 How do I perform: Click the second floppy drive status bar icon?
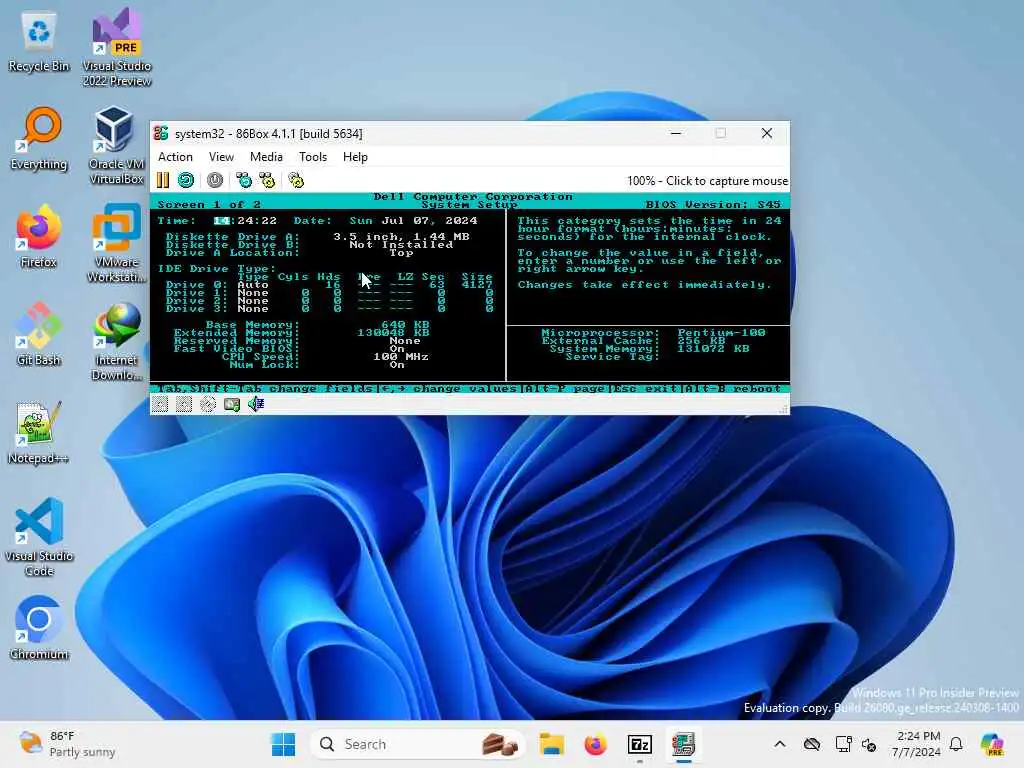(x=184, y=405)
